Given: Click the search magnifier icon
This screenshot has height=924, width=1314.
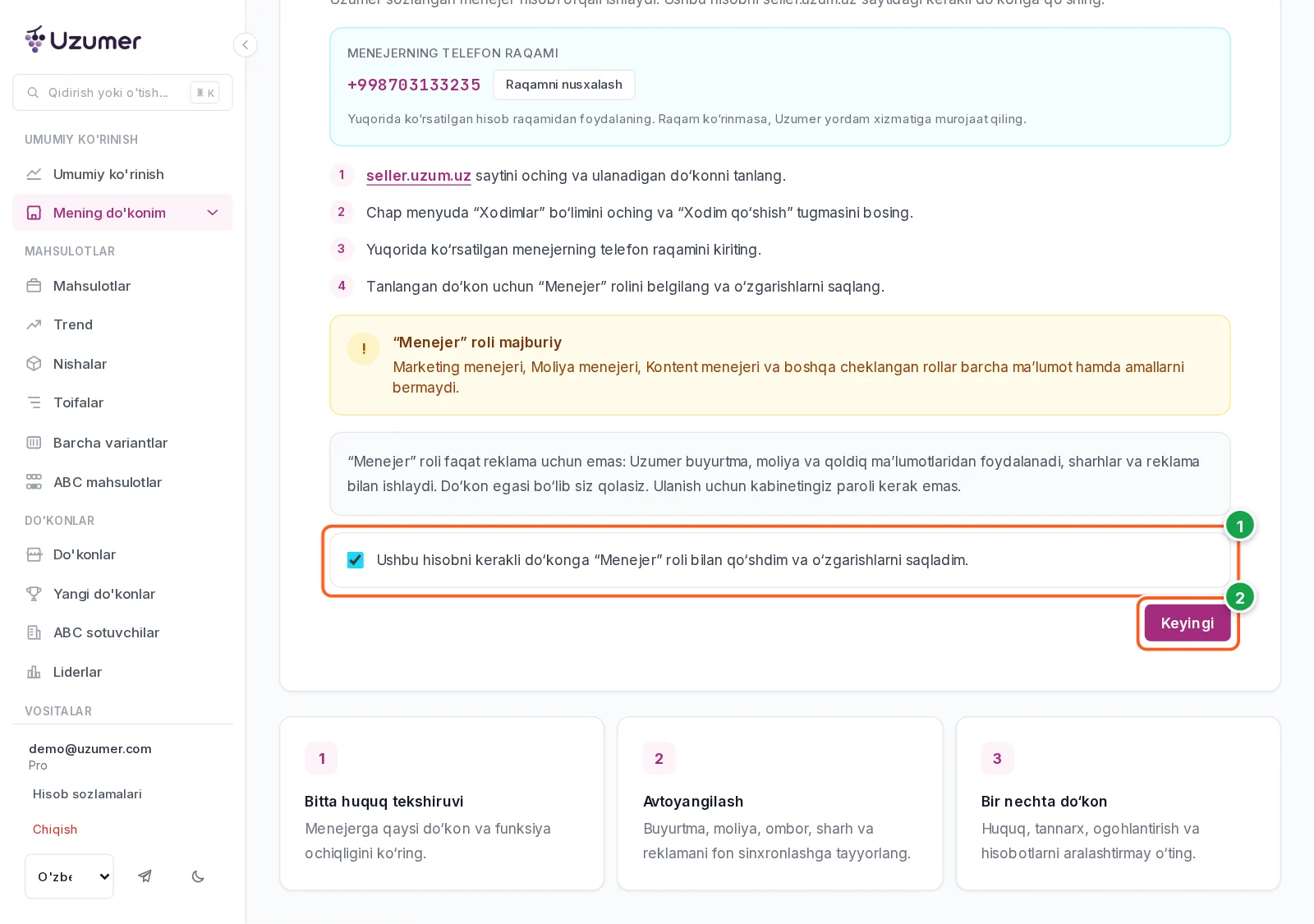Looking at the screenshot, I should pos(33,93).
